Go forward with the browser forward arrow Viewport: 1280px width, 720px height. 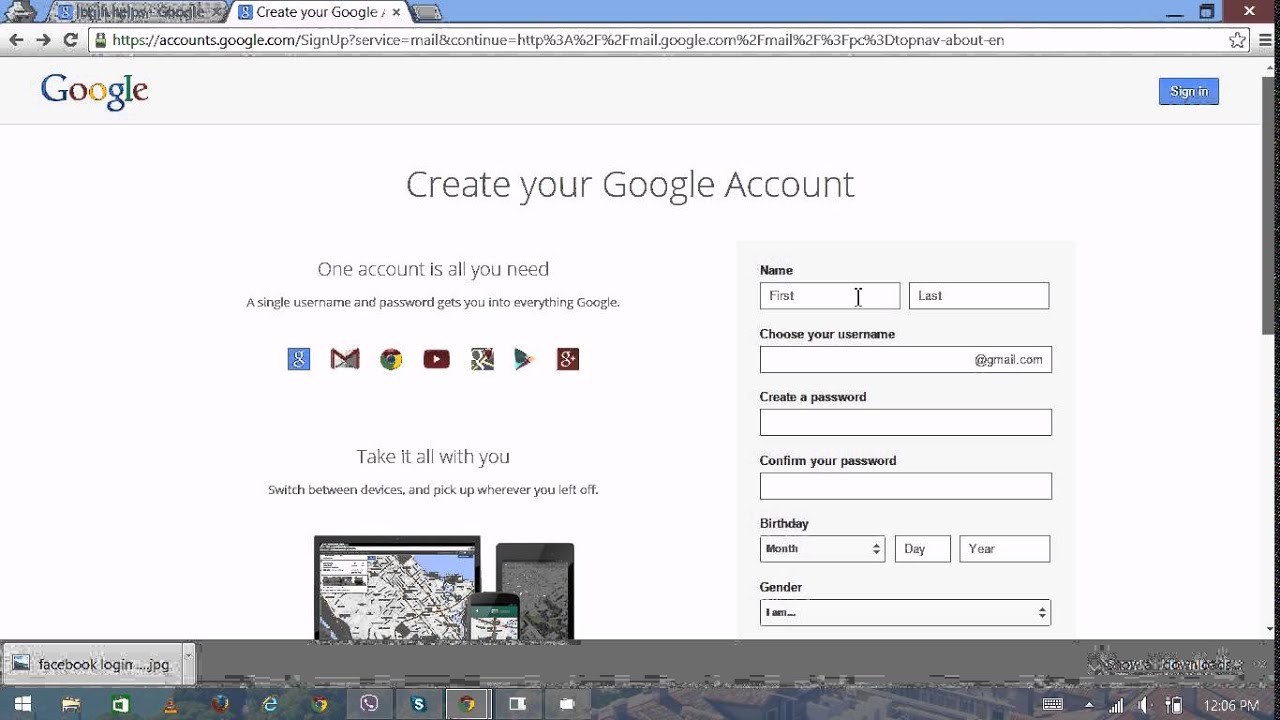click(x=43, y=40)
